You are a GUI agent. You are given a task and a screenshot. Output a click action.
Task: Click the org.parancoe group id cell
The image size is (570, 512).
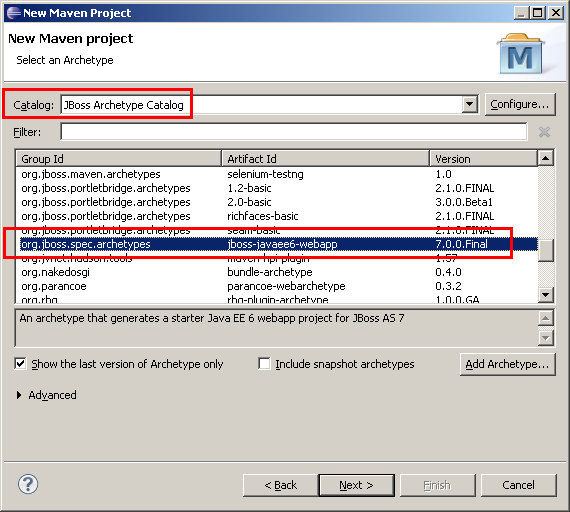click(x=54, y=286)
